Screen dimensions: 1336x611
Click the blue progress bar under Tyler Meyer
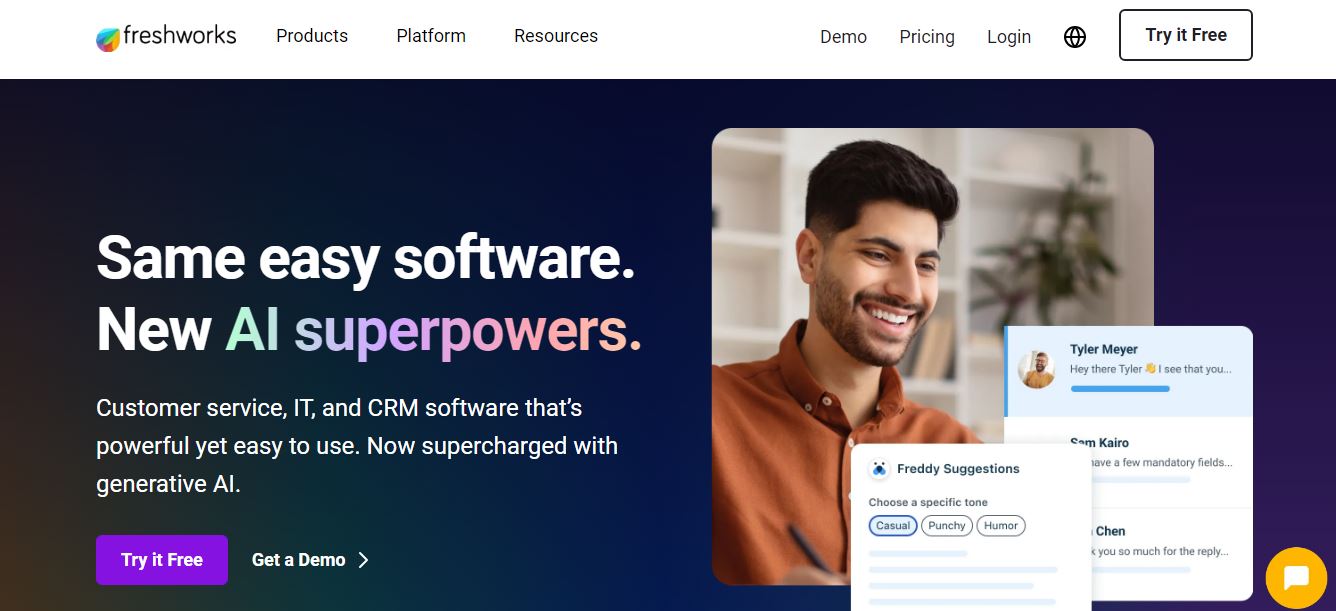tap(1120, 388)
